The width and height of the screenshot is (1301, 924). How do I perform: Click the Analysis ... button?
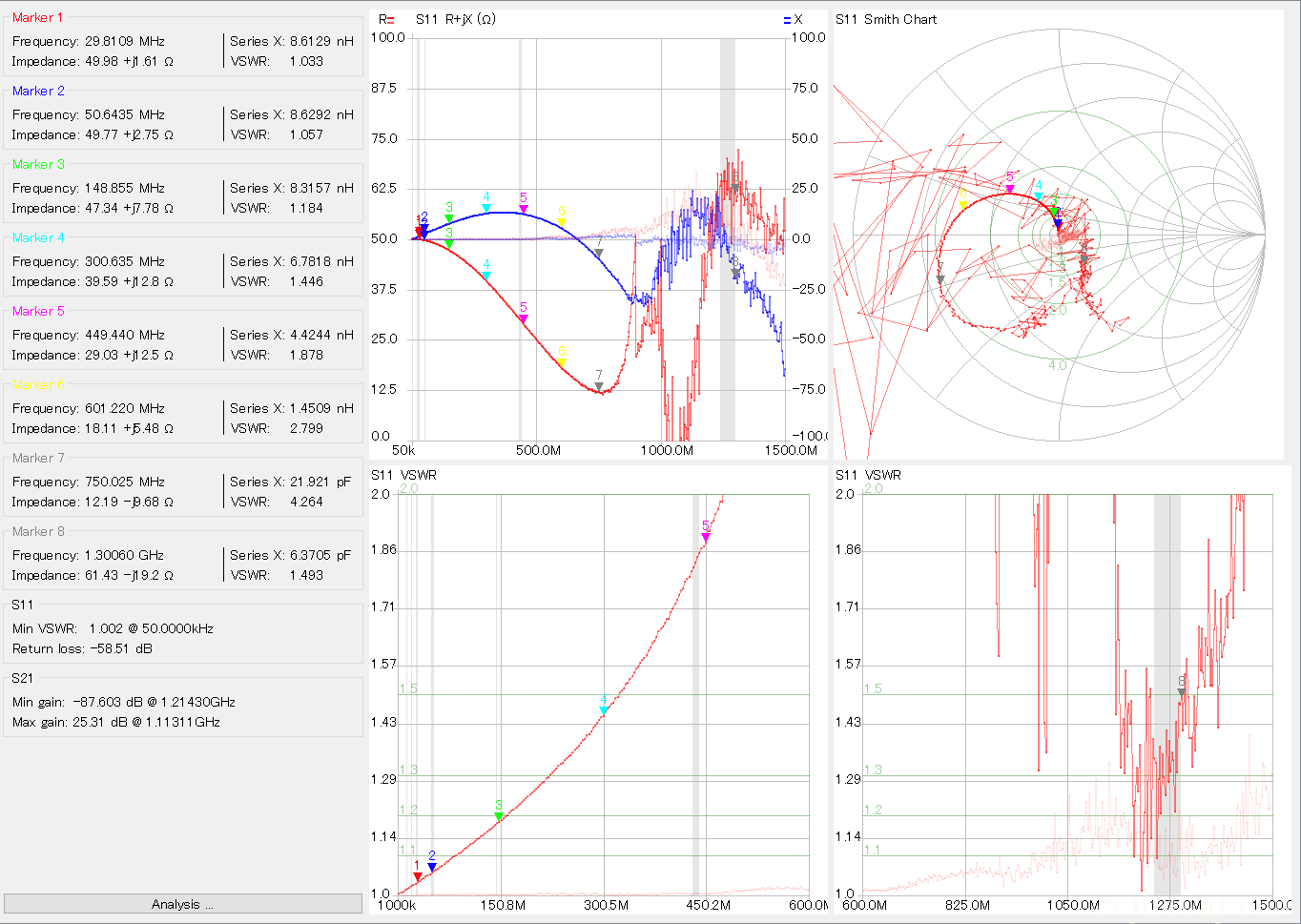click(182, 904)
